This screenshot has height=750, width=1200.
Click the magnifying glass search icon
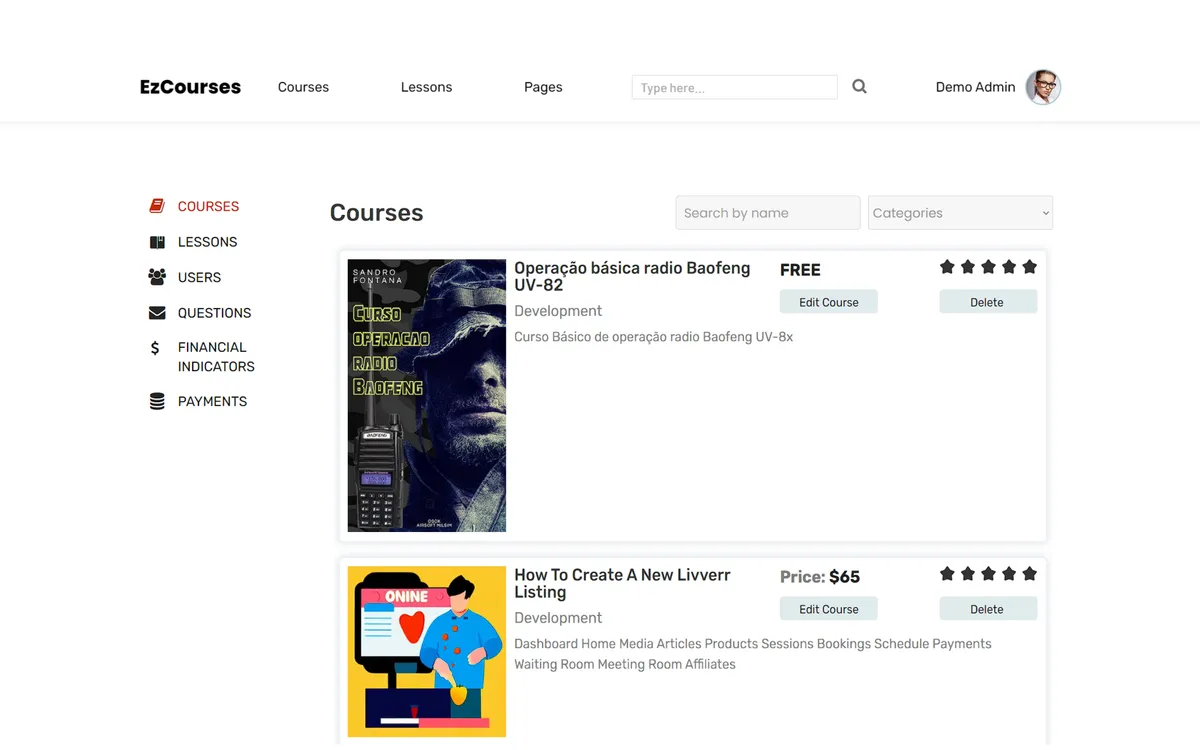click(x=859, y=87)
